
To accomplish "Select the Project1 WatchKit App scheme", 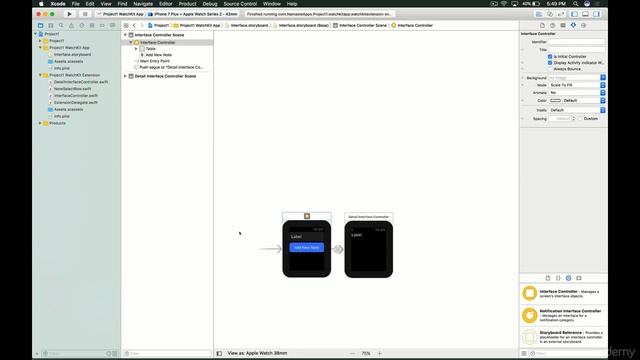I will coord(120,14).
